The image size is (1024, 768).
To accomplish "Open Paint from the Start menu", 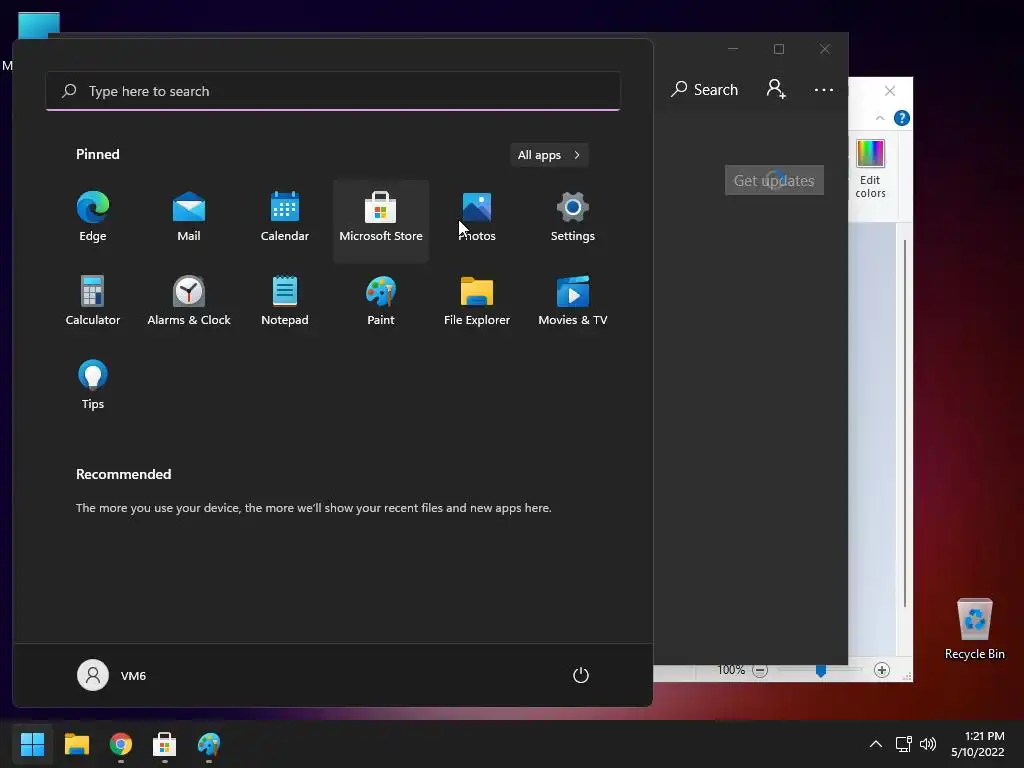I will (381, 301).
